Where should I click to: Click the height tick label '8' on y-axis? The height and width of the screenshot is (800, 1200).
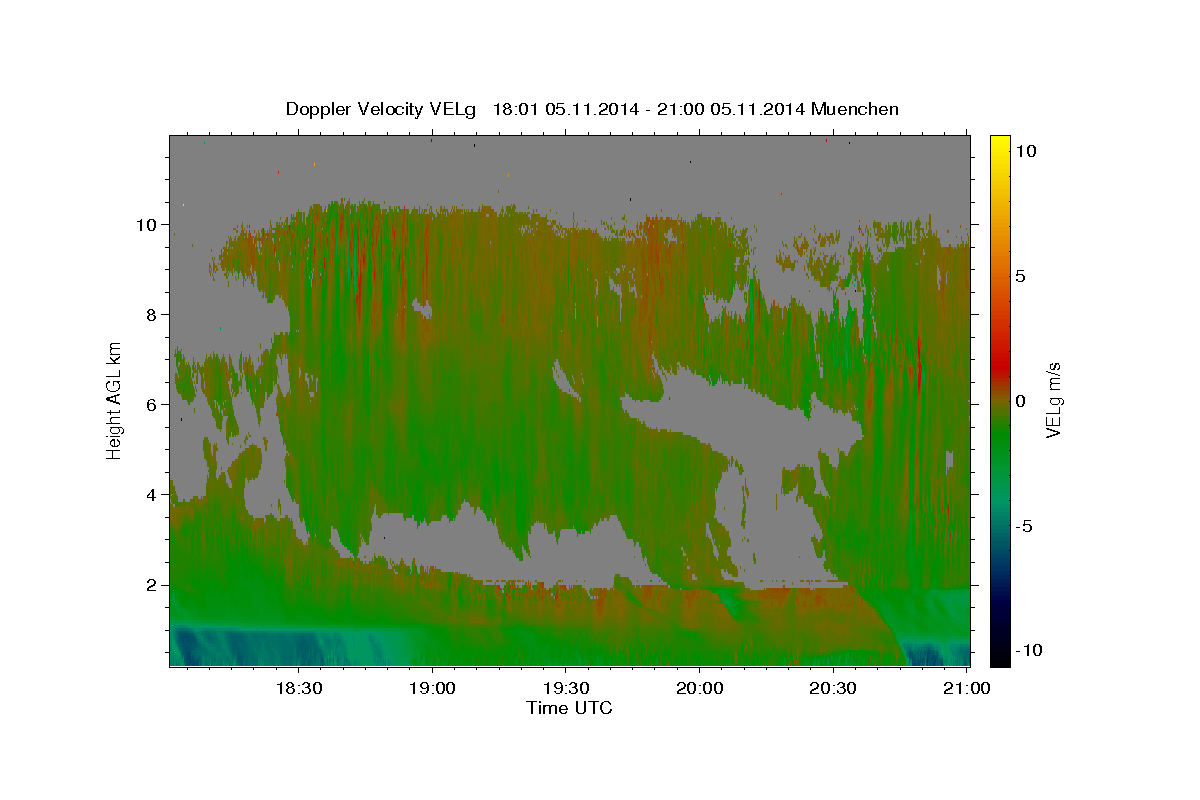click(x=150, y=315)
